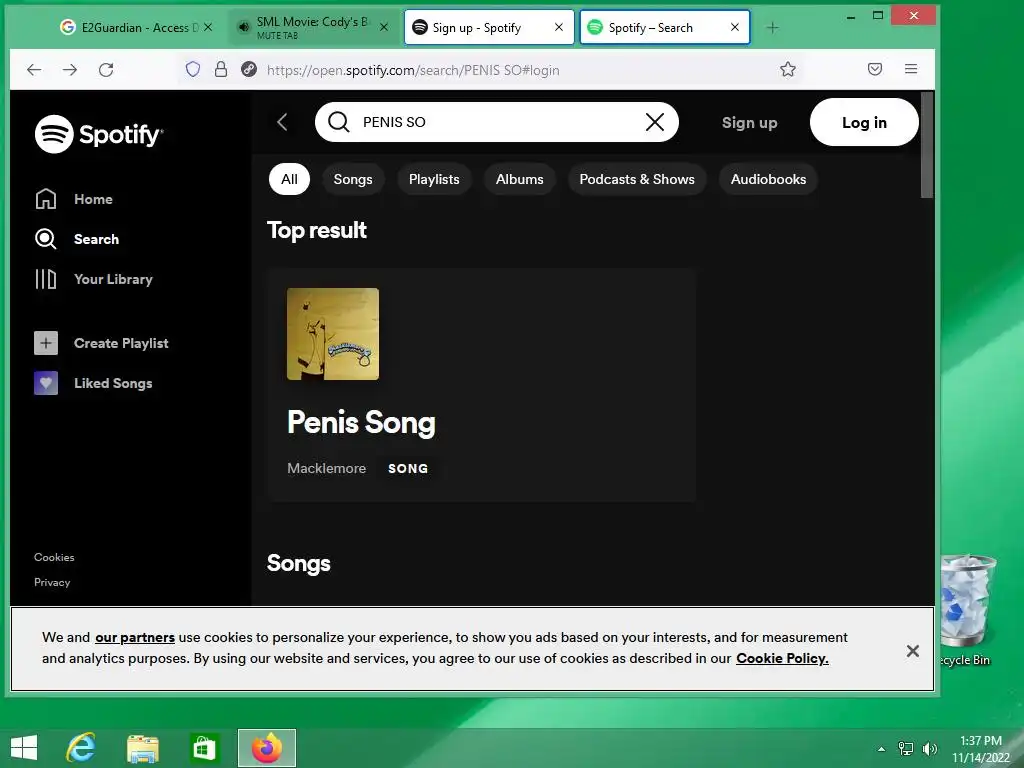
Task: Dismiss the cookie banner with X
Action: click(x=912, y=650)
